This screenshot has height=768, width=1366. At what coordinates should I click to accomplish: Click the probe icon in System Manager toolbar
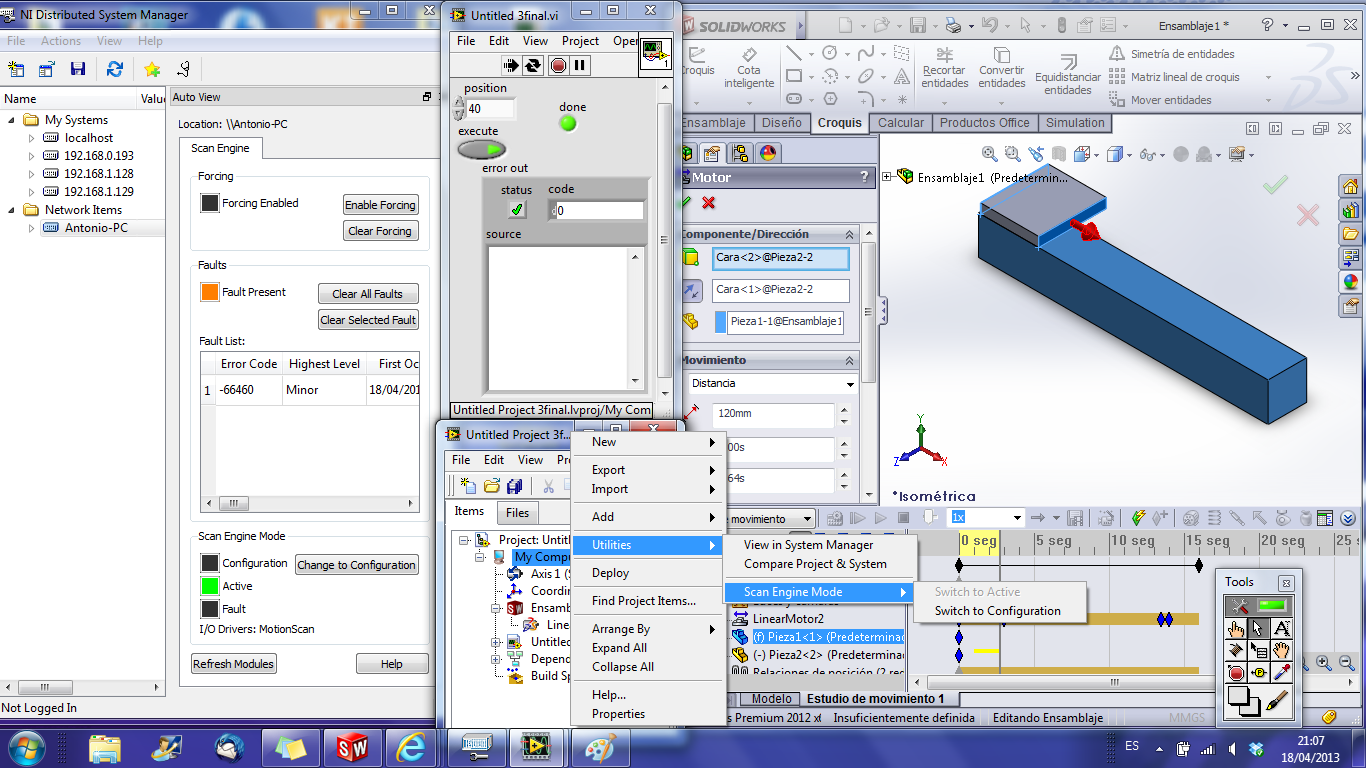pyautogui.click(x=183, y=69)
